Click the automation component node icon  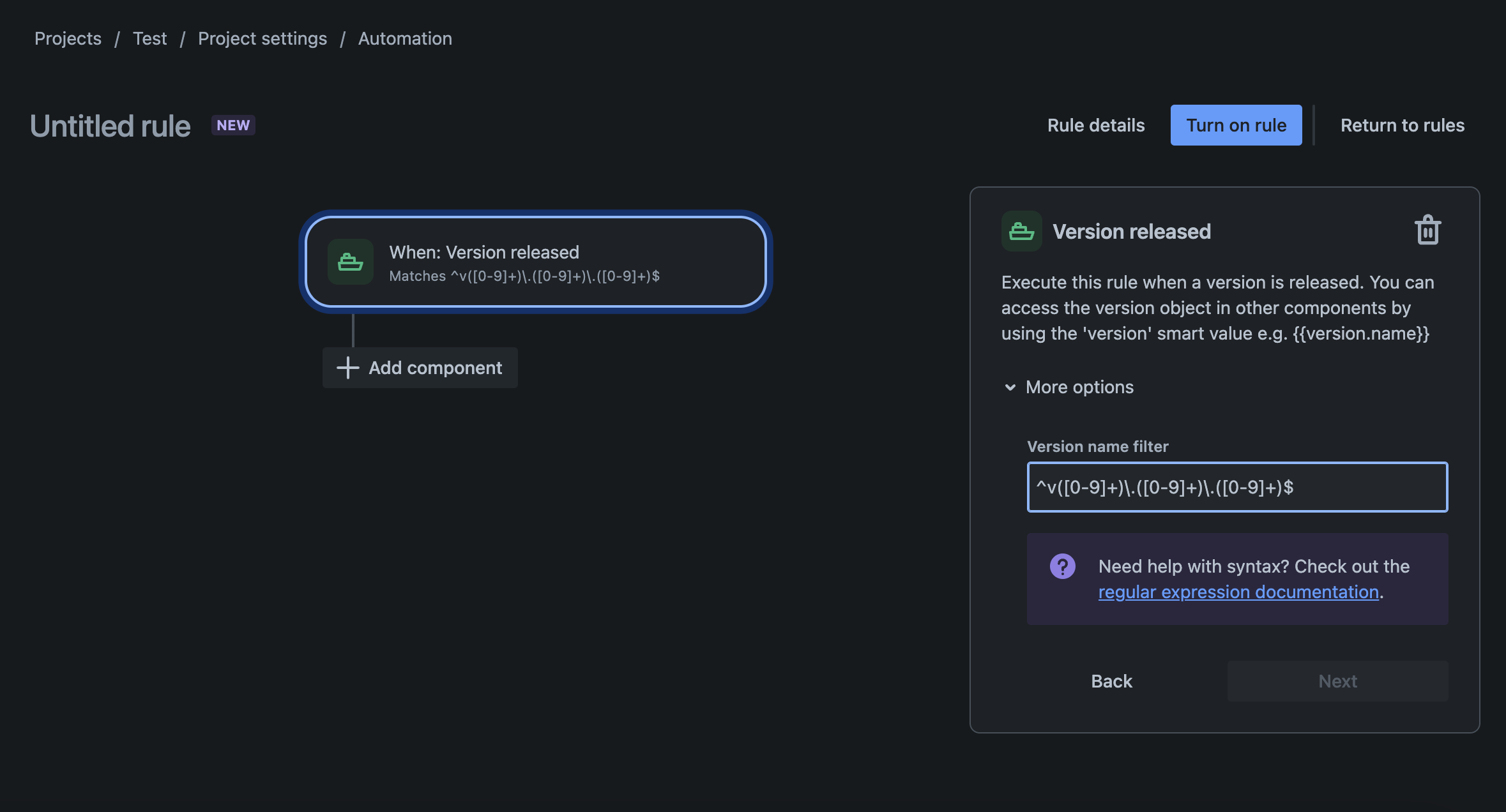click(x=350, y=261)
